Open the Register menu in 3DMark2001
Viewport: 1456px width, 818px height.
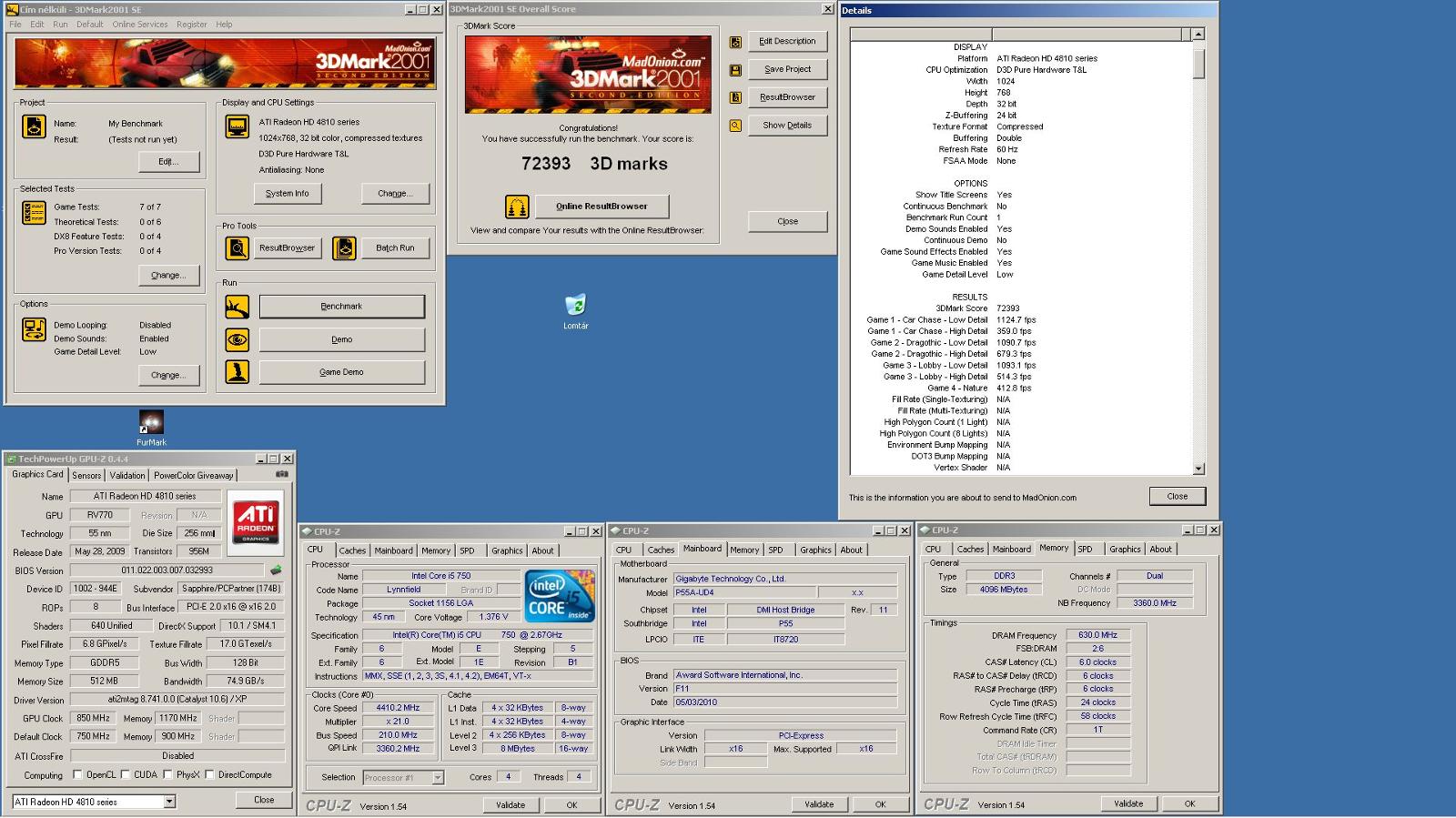[192, 25]
